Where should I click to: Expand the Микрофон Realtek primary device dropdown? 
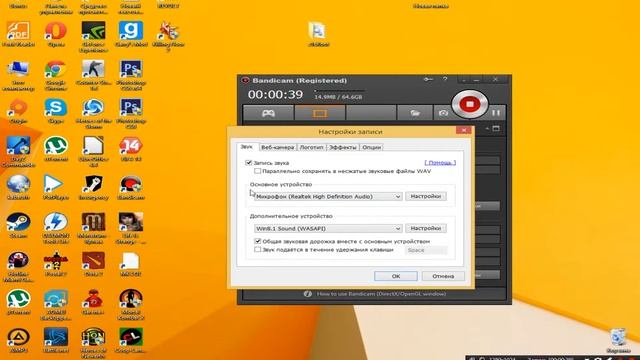pos(328,196)
